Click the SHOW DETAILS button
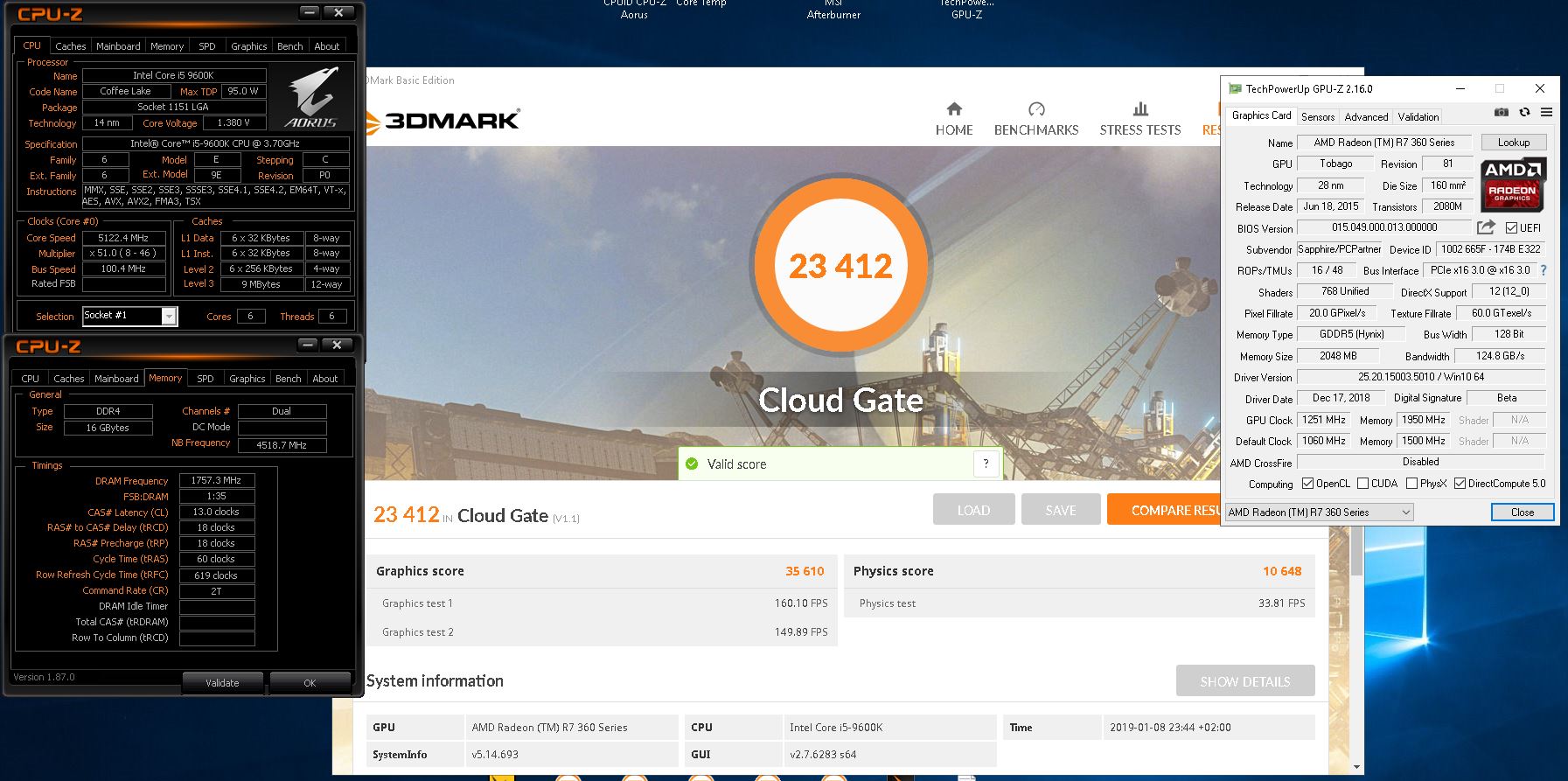 pyautogui.click(x=1245, y=681)
